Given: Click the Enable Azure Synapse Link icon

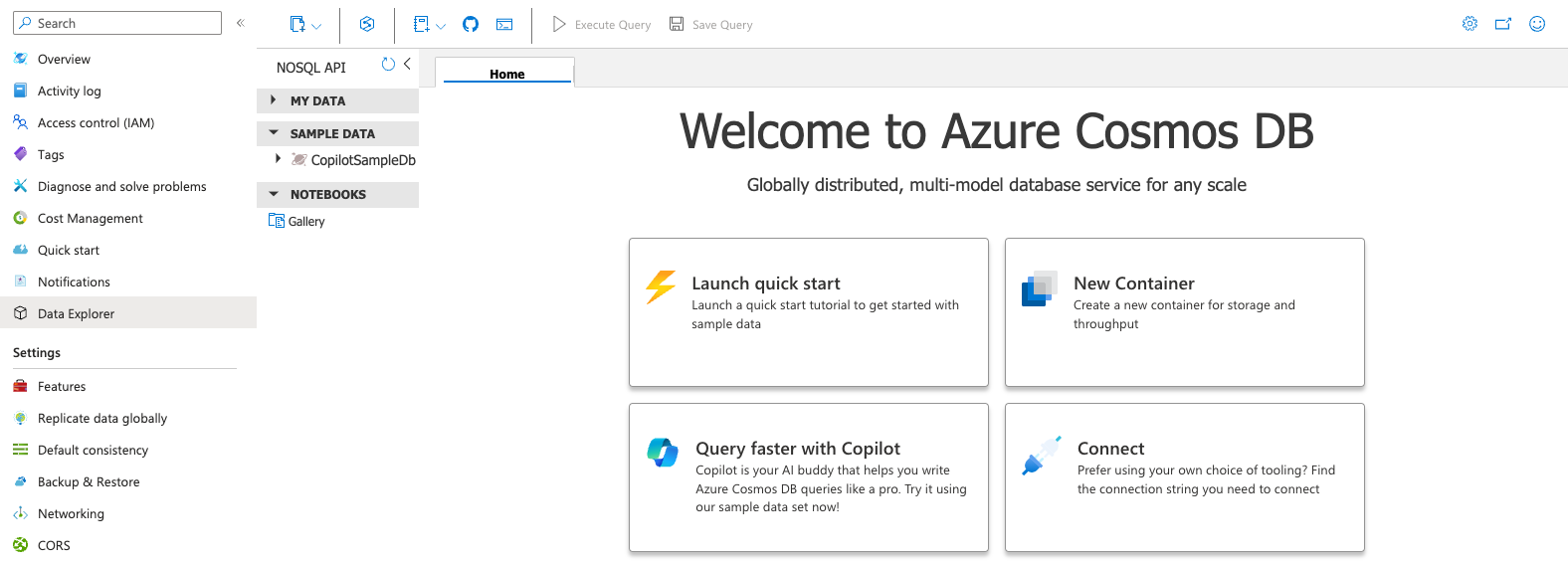Looking at the screenshot, I should [367, 24].
